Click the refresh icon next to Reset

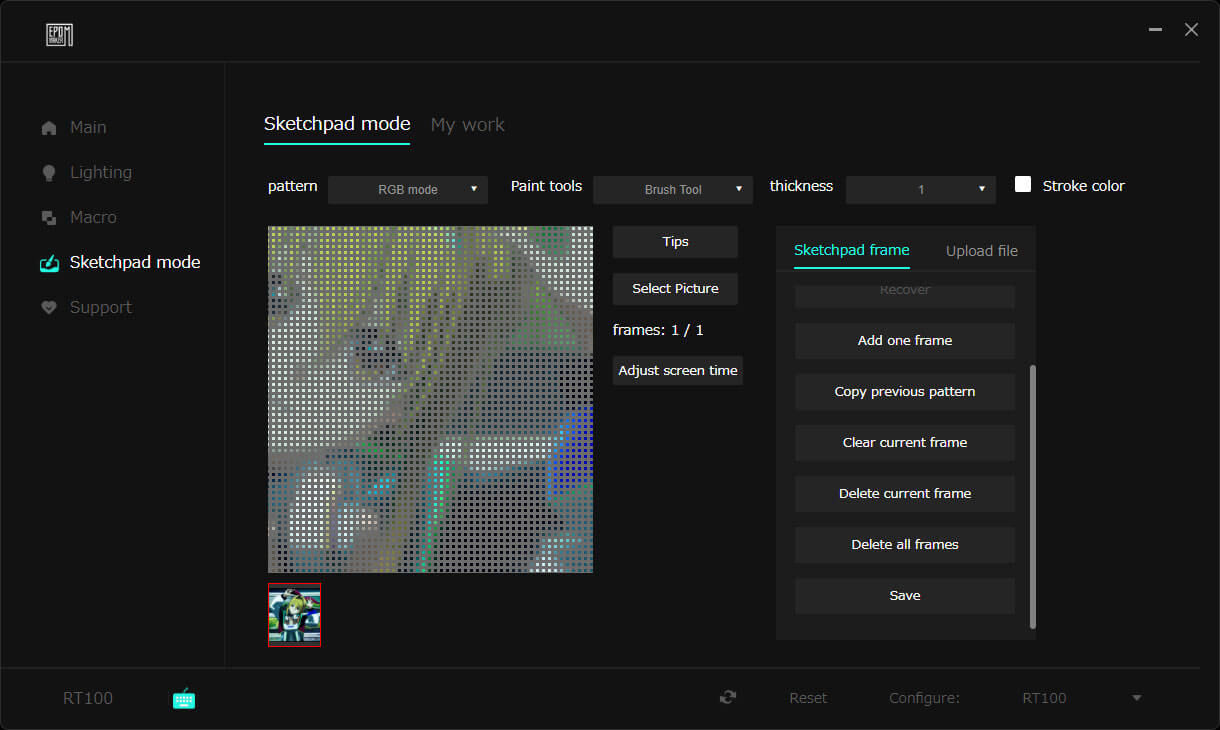pos(728,698)
